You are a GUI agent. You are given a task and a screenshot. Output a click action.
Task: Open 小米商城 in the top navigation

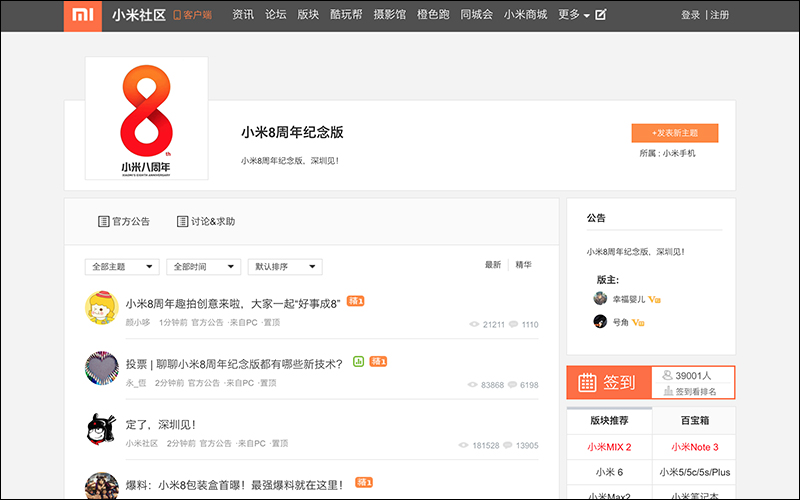coord(526,15)
